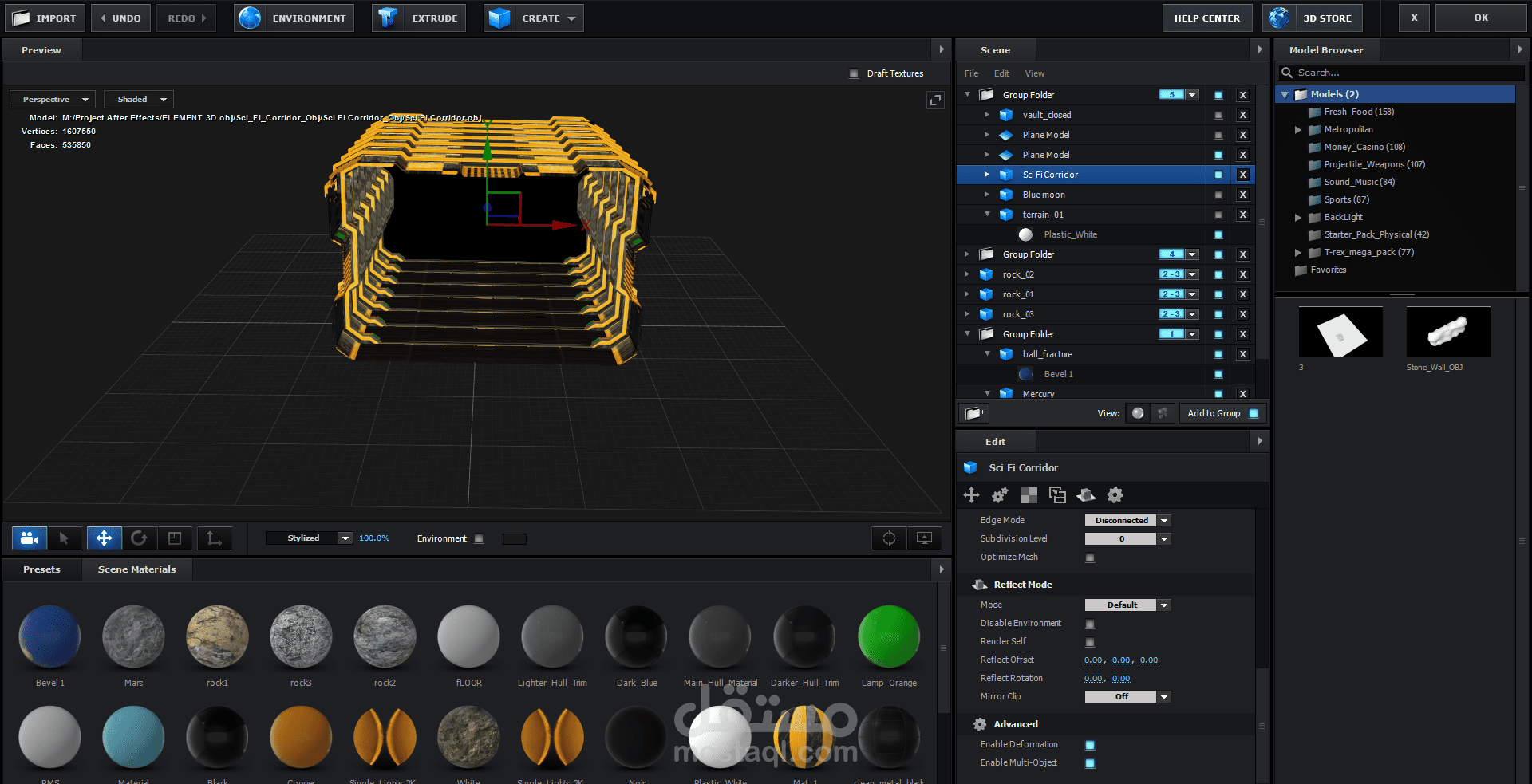Screen dimensions: 1532x784
Task: Expand the Metropolitan folder
Action: tap(1298, 129)
